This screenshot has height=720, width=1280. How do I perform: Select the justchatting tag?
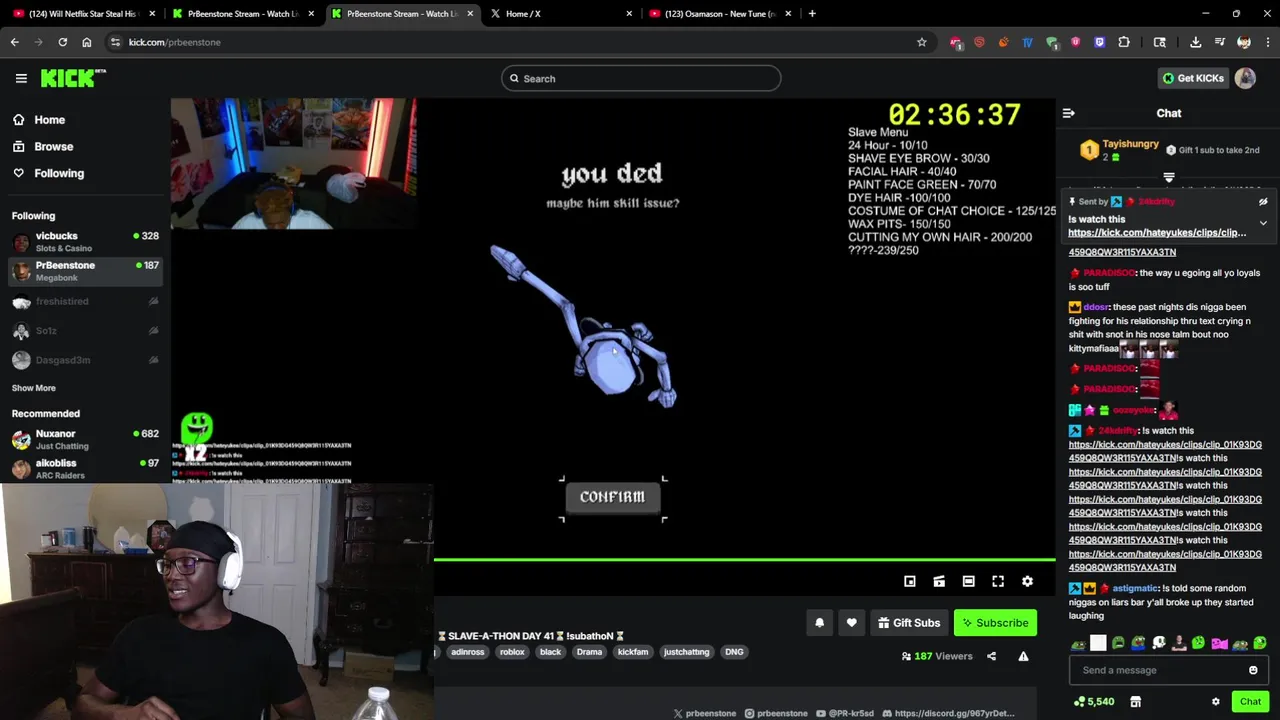click(687, 652)
